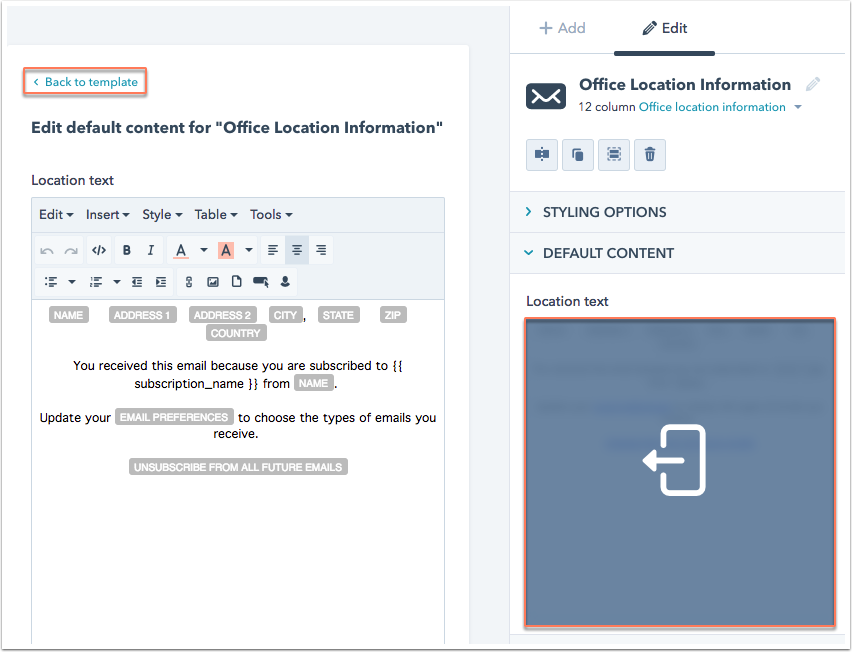Switch to the Add tab
Viewport: 852px width, 652px height.
pos(562,28)
